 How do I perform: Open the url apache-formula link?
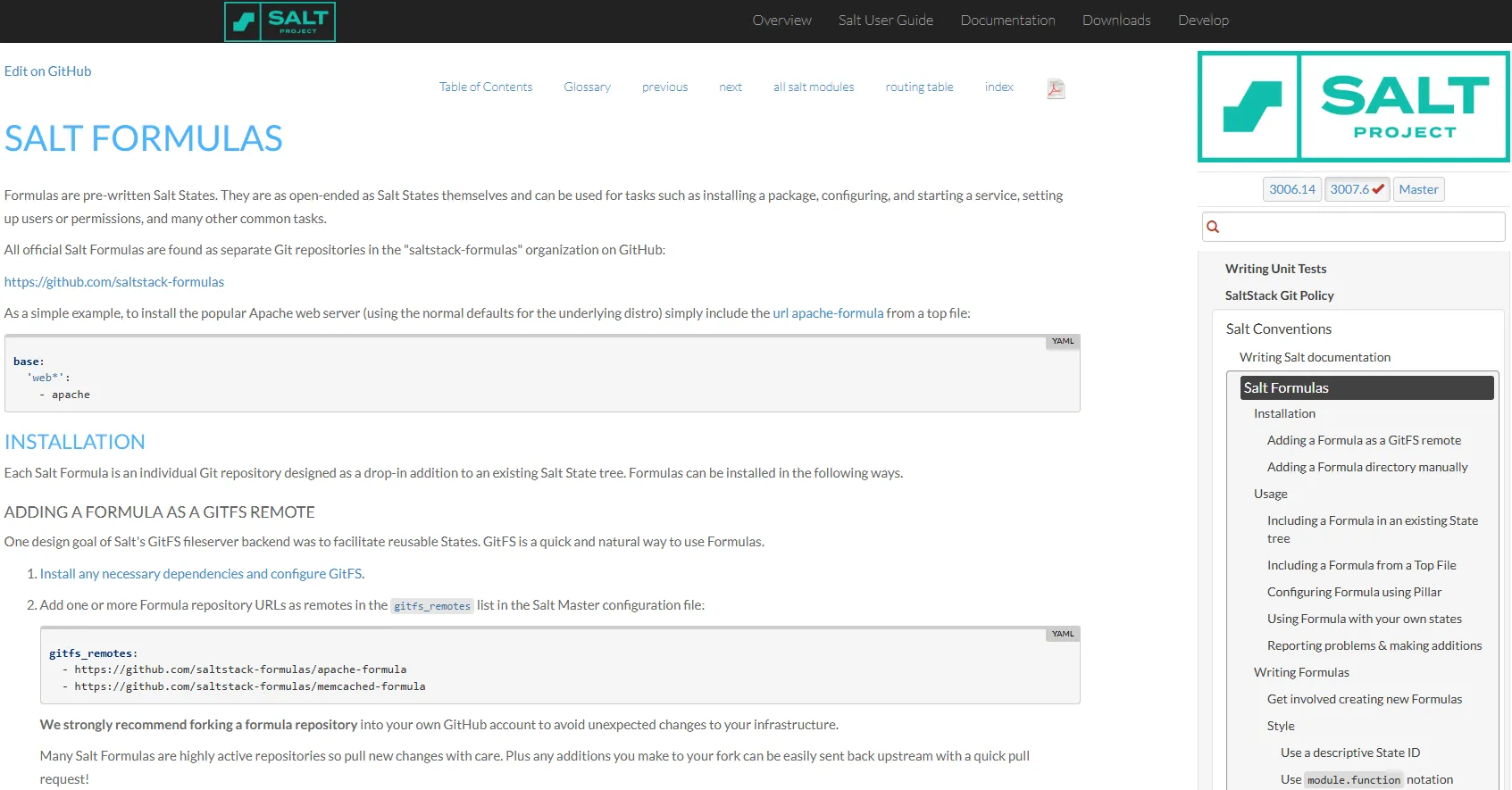(x=828, y=313)
